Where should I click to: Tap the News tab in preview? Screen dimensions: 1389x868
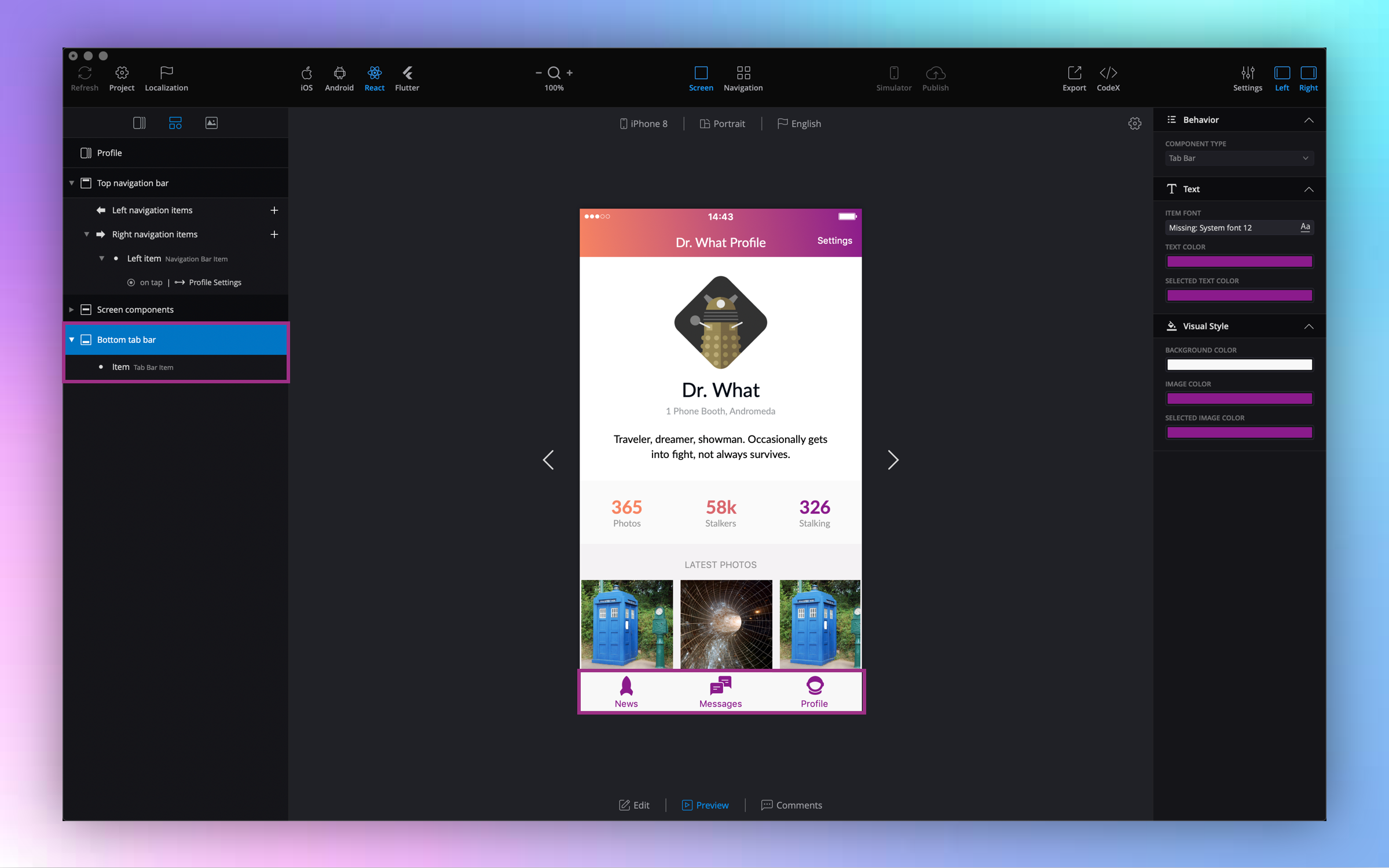626,692
